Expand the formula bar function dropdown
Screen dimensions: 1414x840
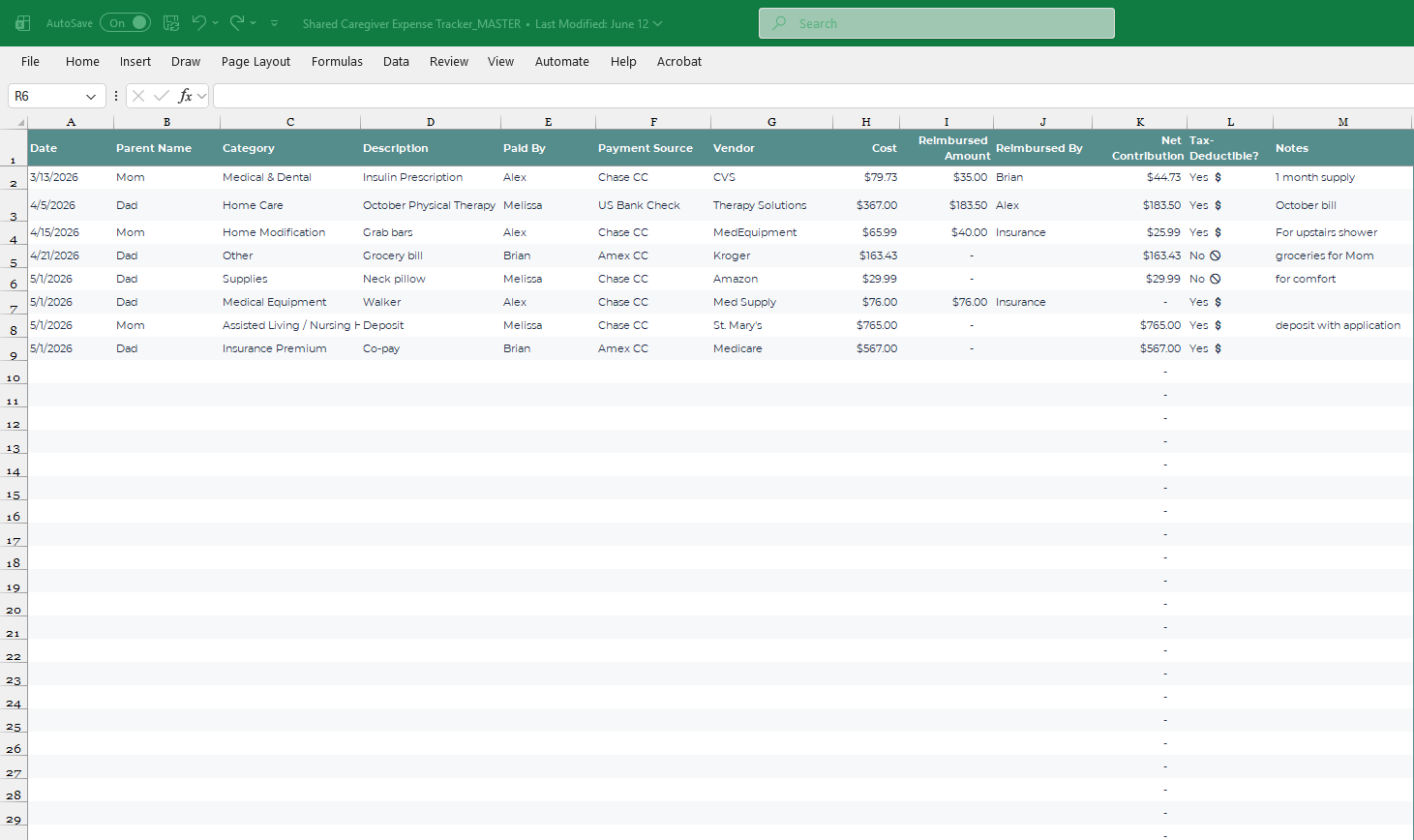click(x=201, y=97)
